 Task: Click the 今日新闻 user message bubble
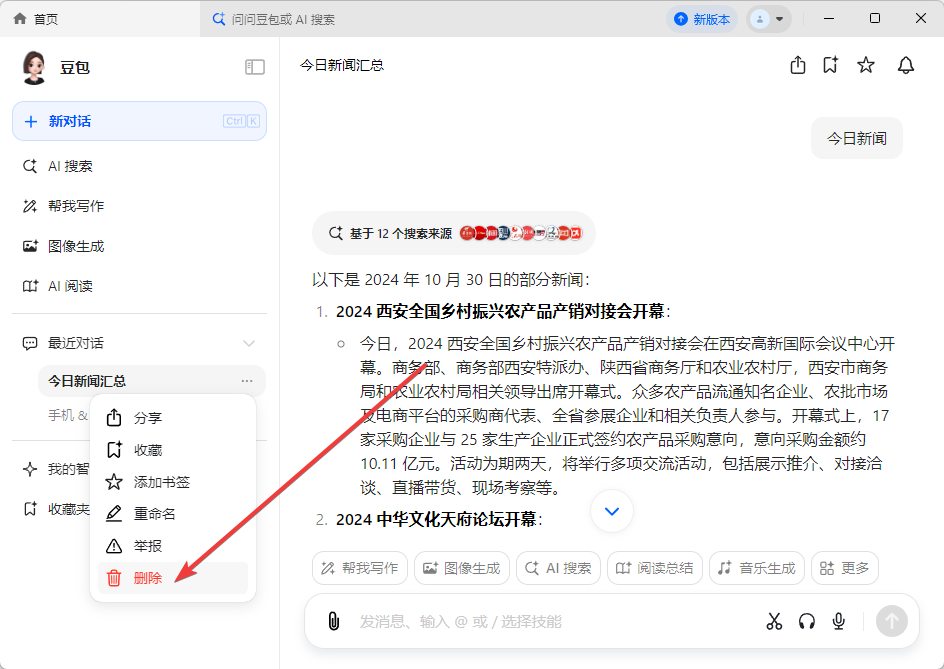click(x=857, y=138)
